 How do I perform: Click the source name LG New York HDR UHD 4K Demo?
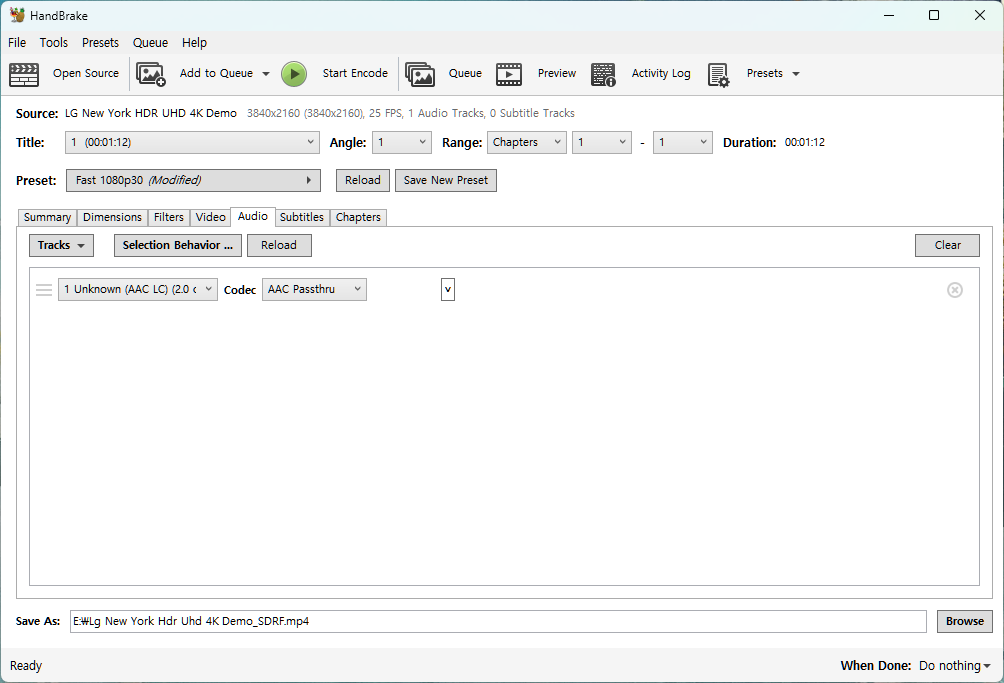(x=151, y=113)
